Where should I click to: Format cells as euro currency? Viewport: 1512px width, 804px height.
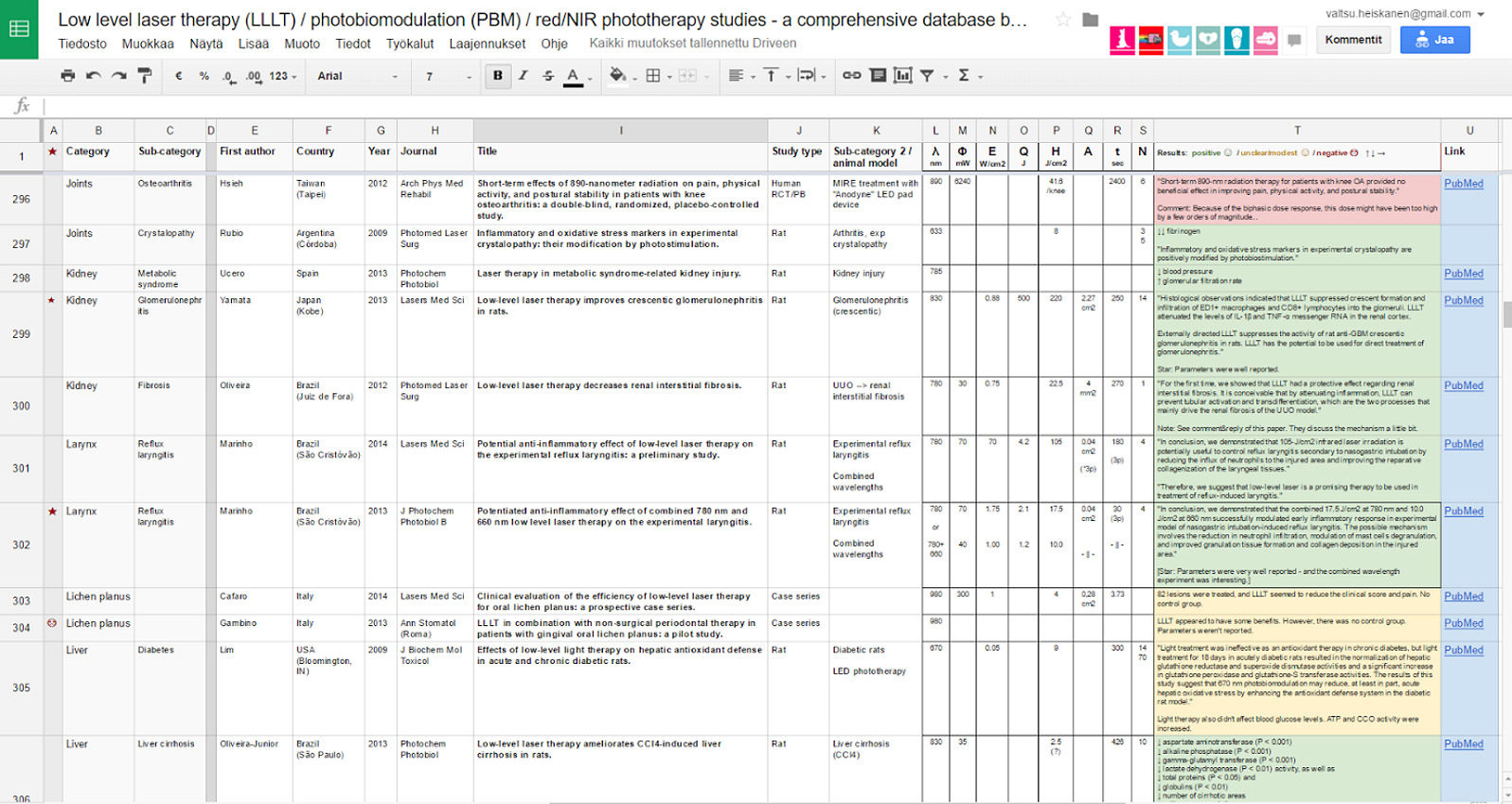pos(179,76)
